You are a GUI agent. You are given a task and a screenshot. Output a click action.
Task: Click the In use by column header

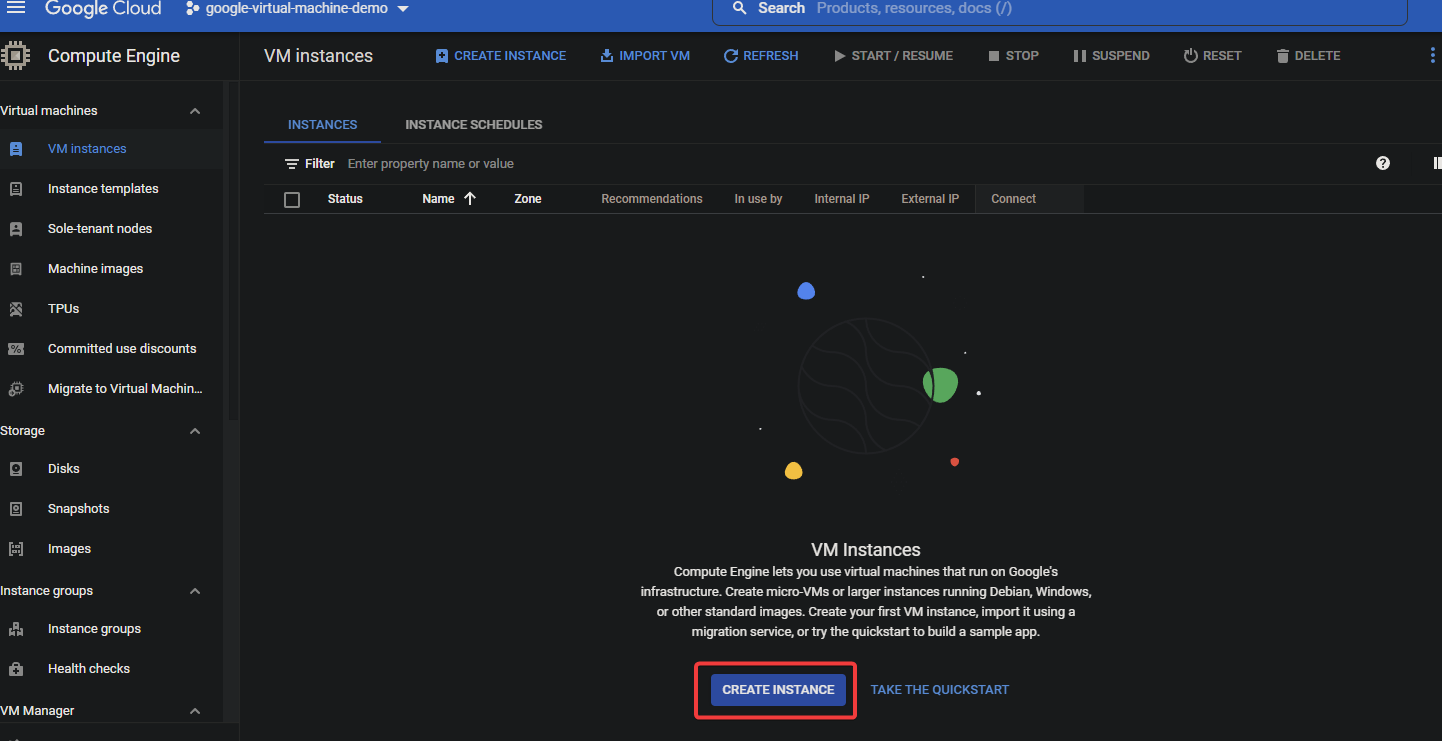point(758,199)
